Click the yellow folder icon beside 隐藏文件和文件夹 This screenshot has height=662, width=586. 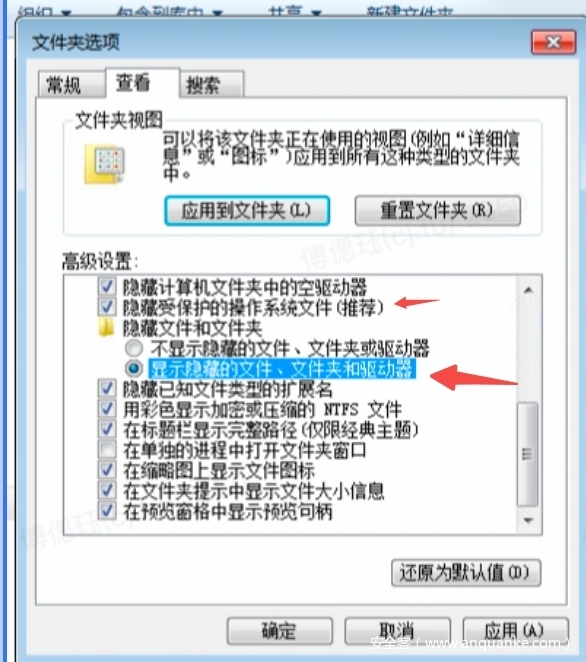click(x=106, y=328)
